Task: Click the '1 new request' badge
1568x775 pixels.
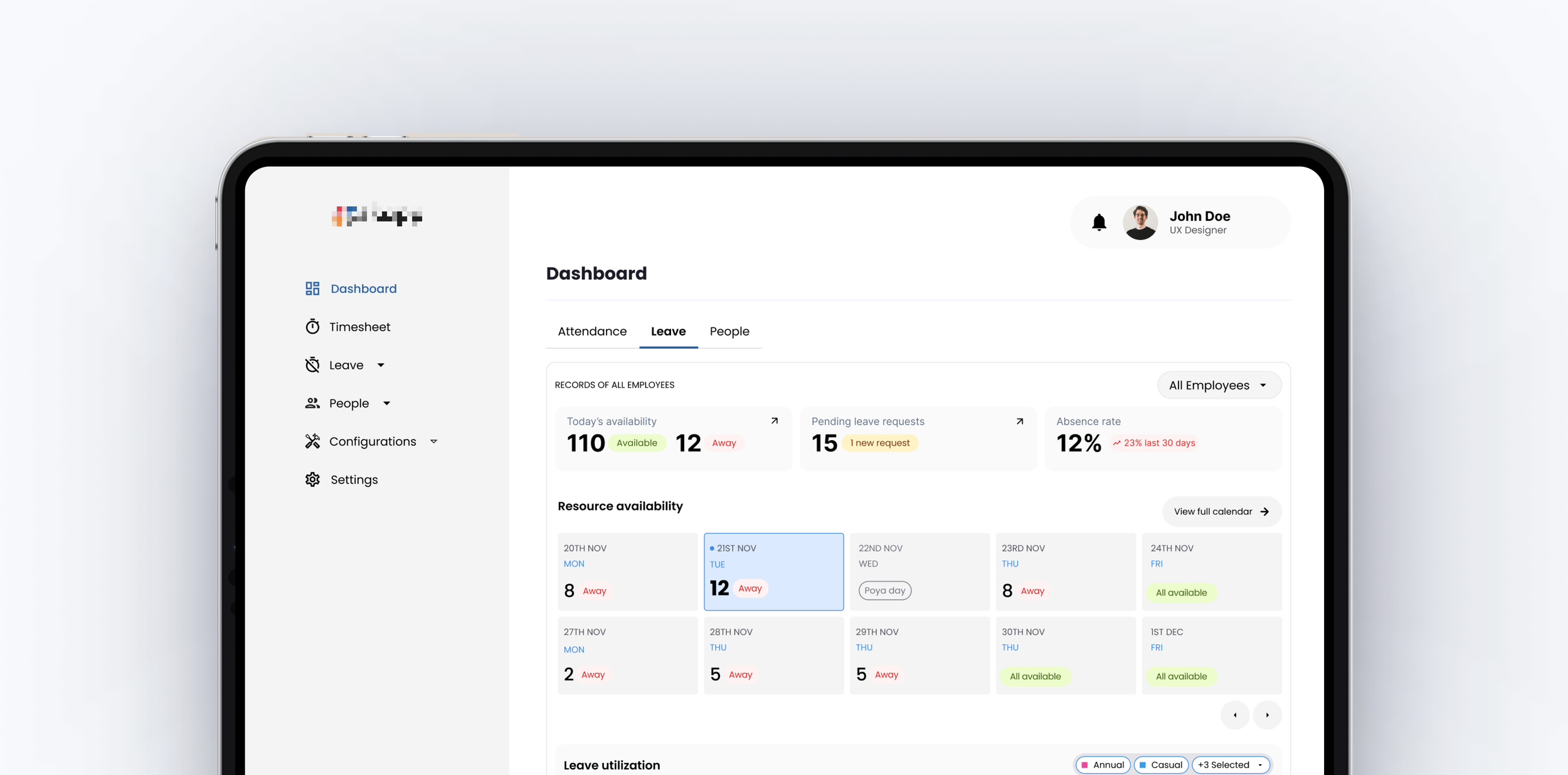Action: pyautogui.click(x=879, y=443)
